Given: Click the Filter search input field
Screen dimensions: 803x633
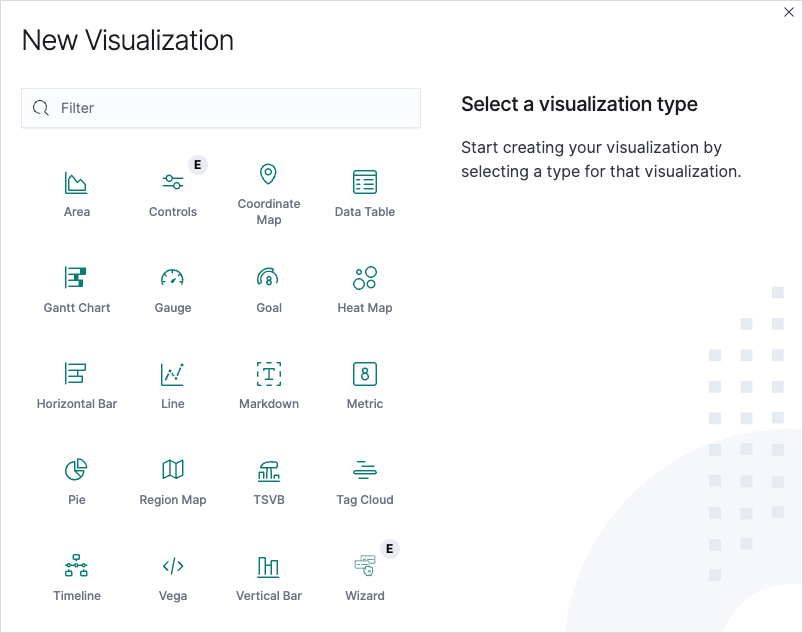Looking at the screenshot, I should pos(221,108).
